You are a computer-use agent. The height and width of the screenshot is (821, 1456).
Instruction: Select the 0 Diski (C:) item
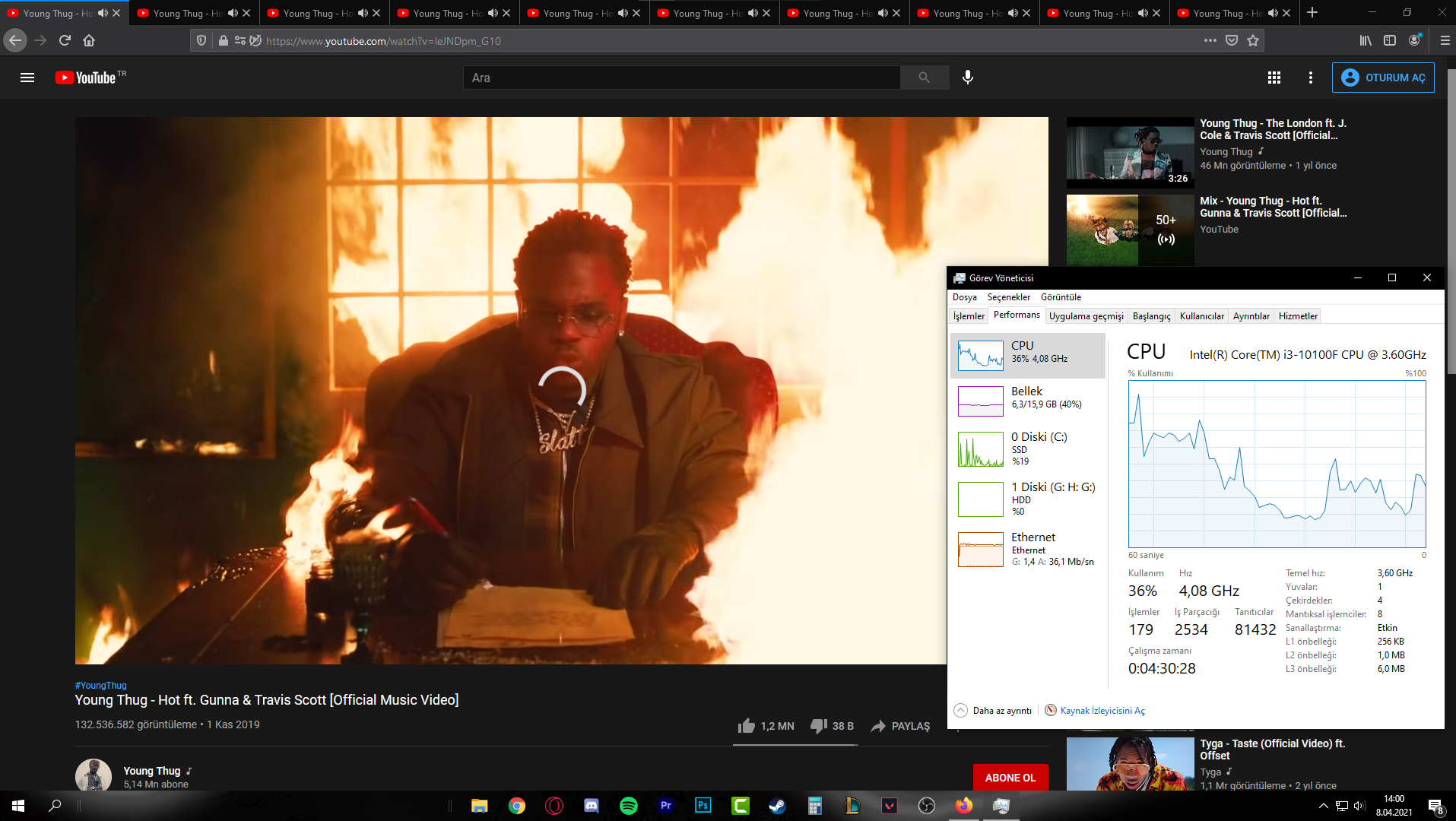pyautogui.click(x=1028, y=449)
